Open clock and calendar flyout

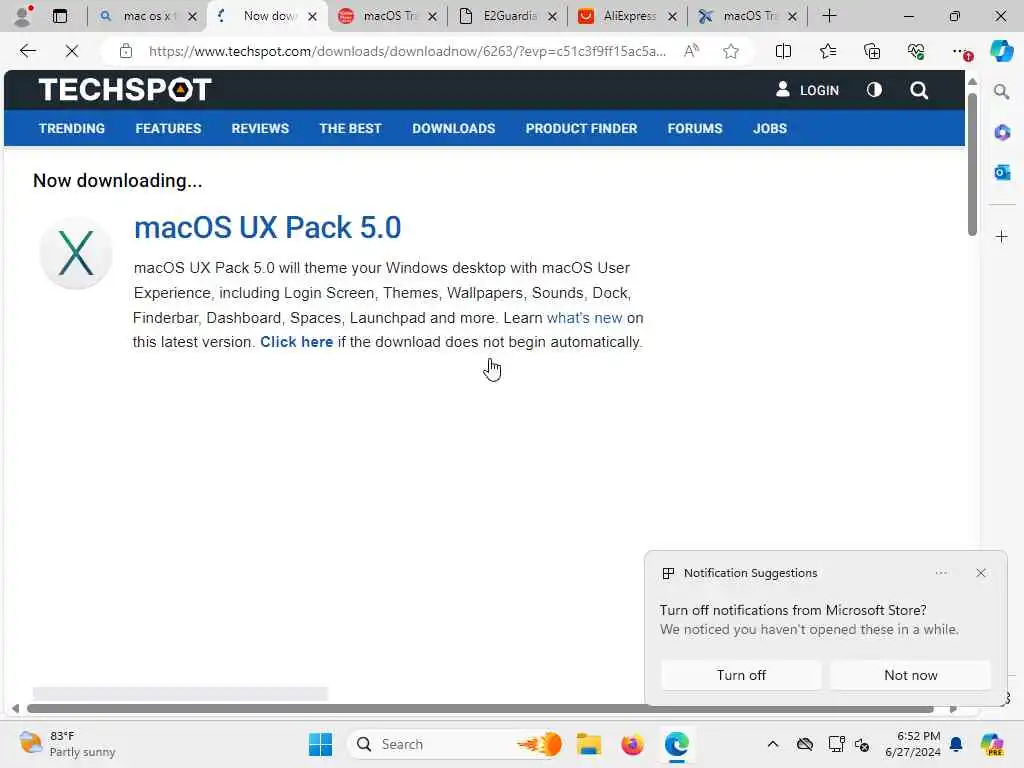pos(912,744)
